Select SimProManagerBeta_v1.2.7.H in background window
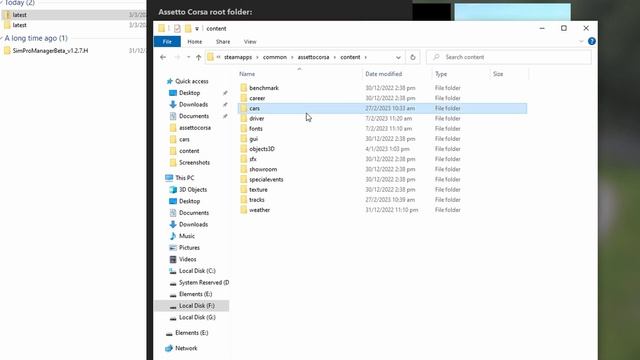Image resolution: width=640 pixels, height=360 pixels. click(50, 51)
